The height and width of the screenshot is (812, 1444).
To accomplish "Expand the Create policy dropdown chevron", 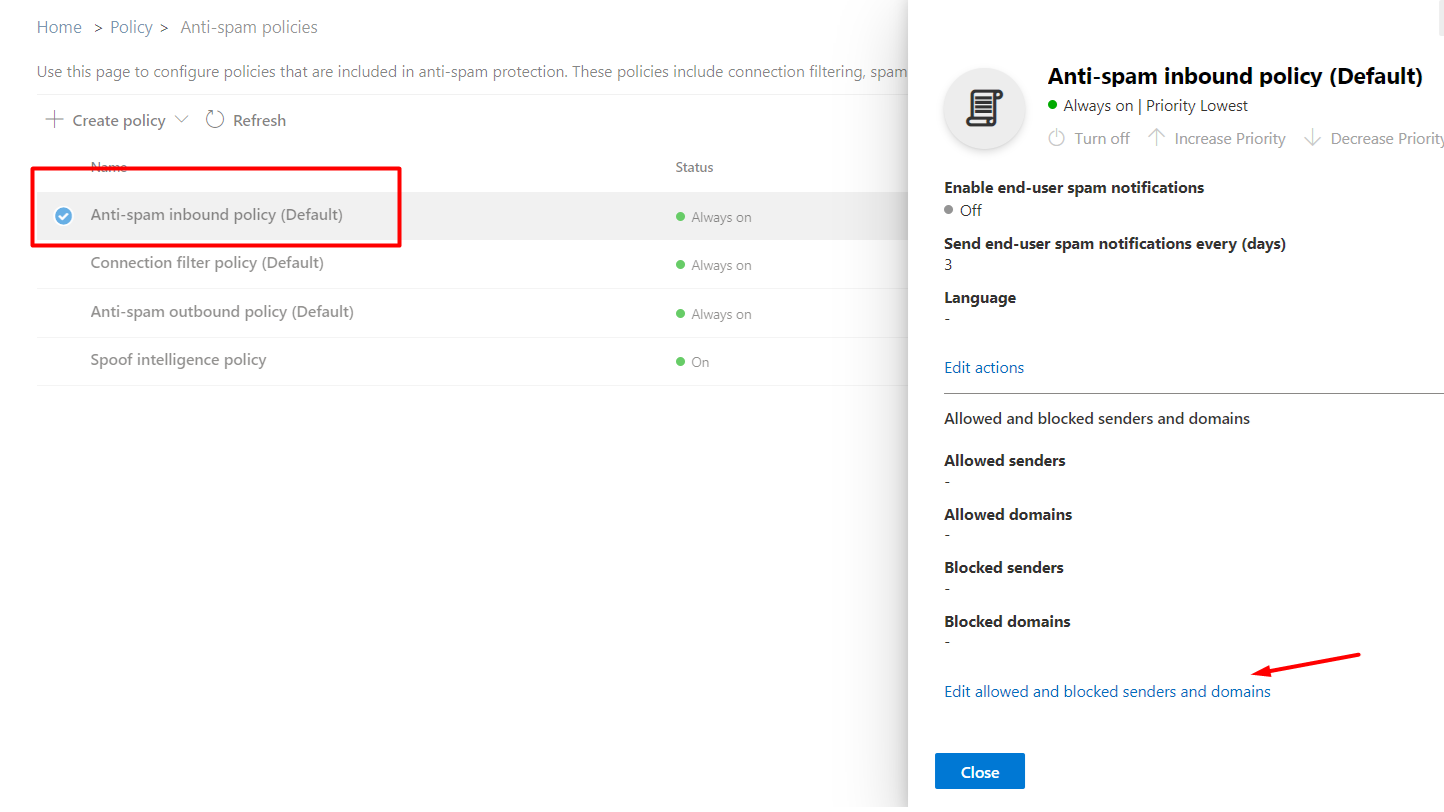I will click(x=181, y=120).
